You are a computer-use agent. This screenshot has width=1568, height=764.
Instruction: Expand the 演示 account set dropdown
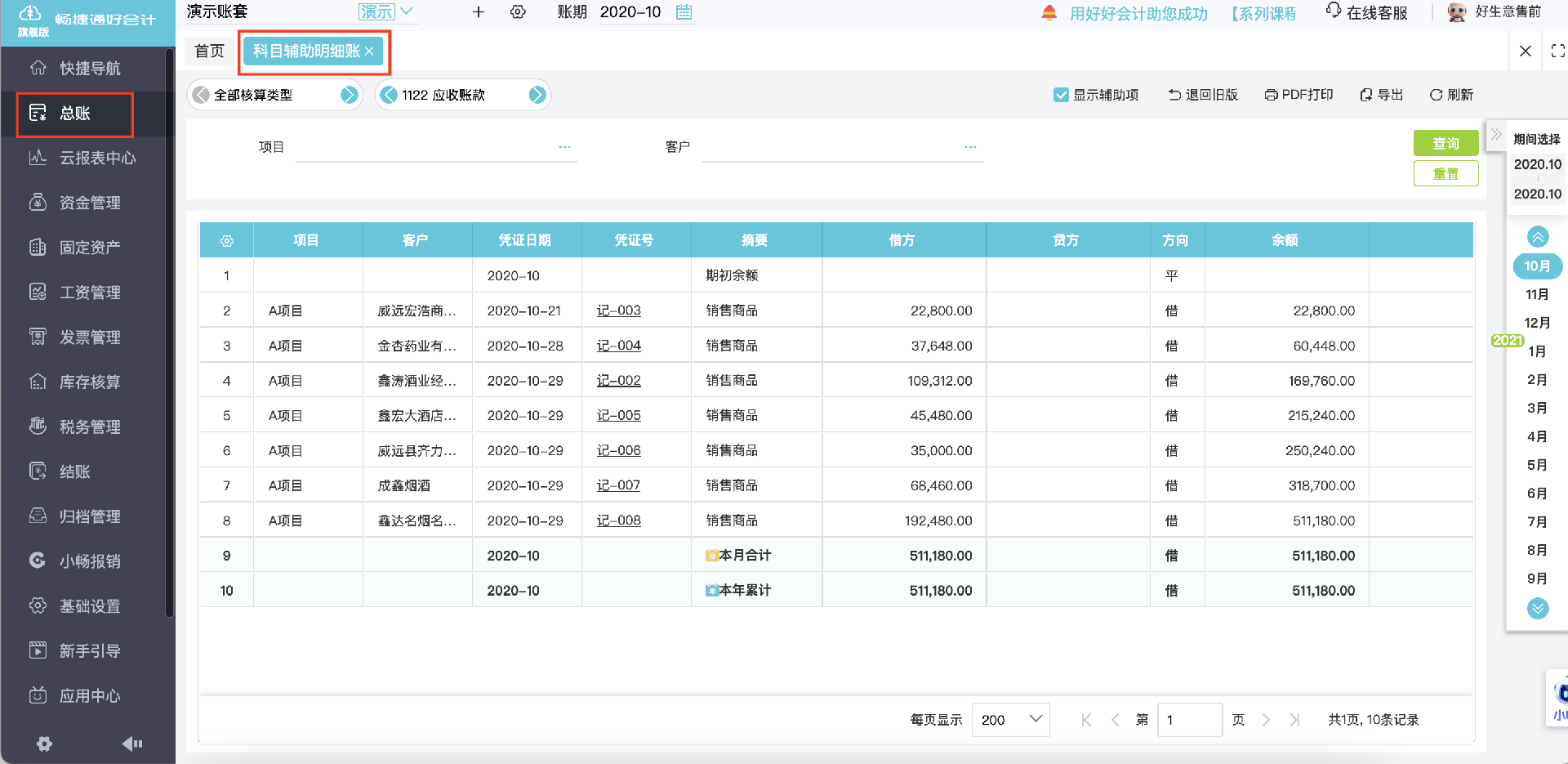406,11
